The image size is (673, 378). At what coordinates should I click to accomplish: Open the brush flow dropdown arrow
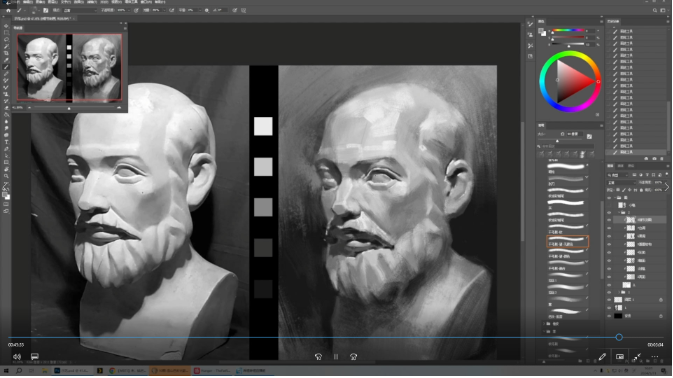pos(165,10)
